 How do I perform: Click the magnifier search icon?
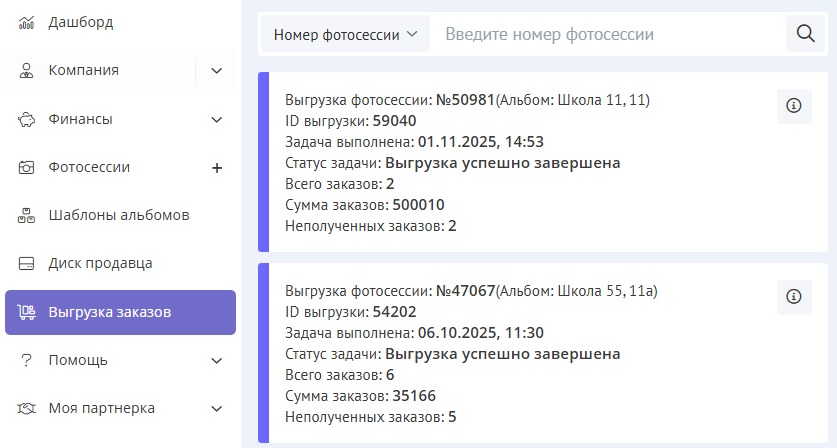click(x=805, y=34)
